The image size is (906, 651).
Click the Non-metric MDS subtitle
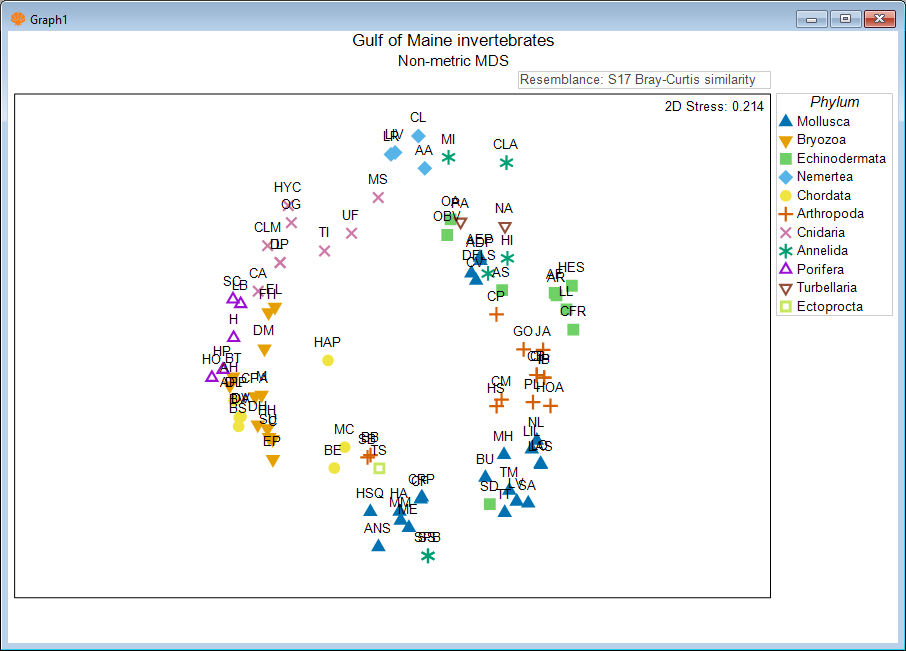point(453,61)
